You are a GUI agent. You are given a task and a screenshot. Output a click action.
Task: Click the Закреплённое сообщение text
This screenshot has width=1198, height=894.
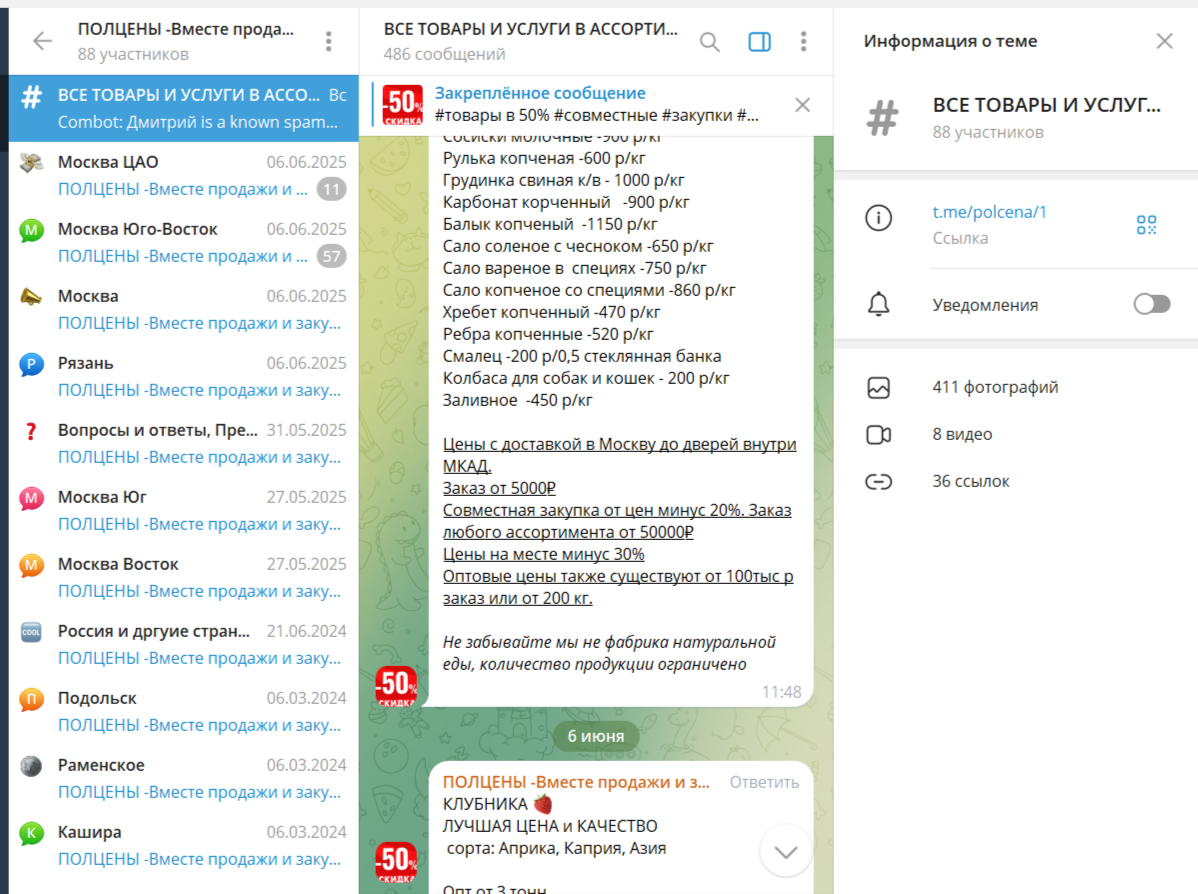pos(540,93)
